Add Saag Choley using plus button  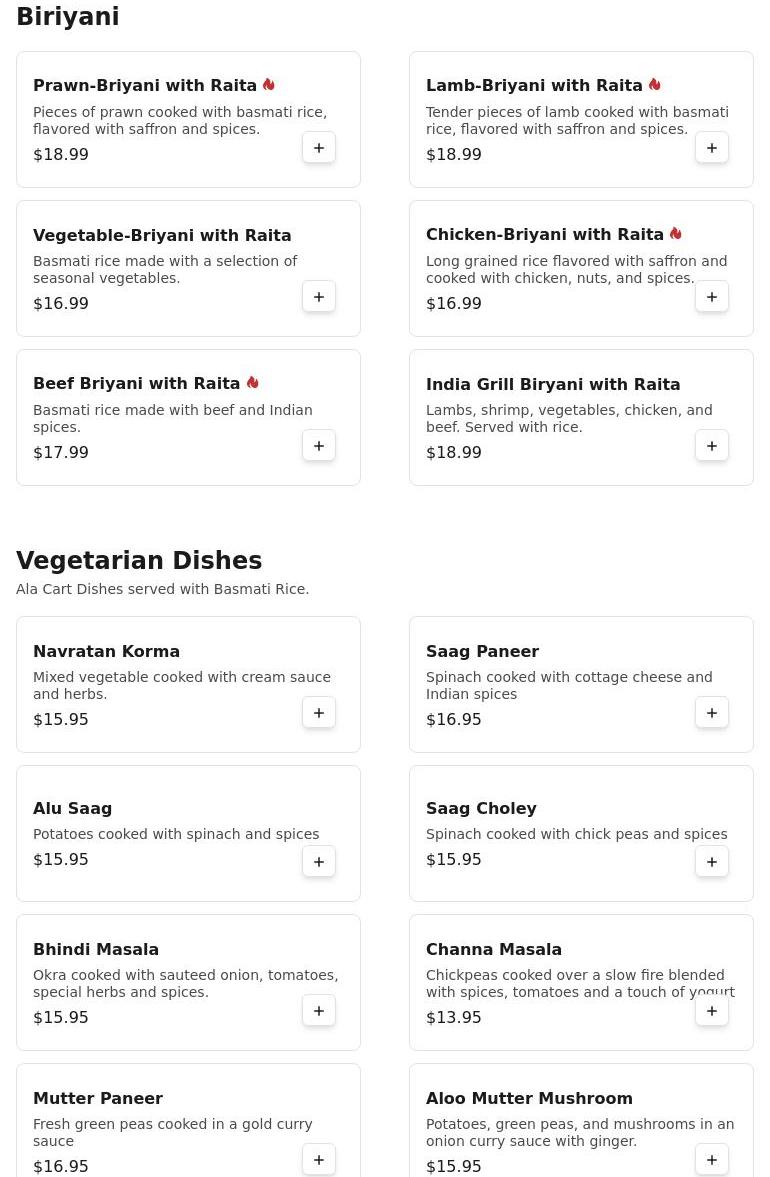(x=712, y=862)
